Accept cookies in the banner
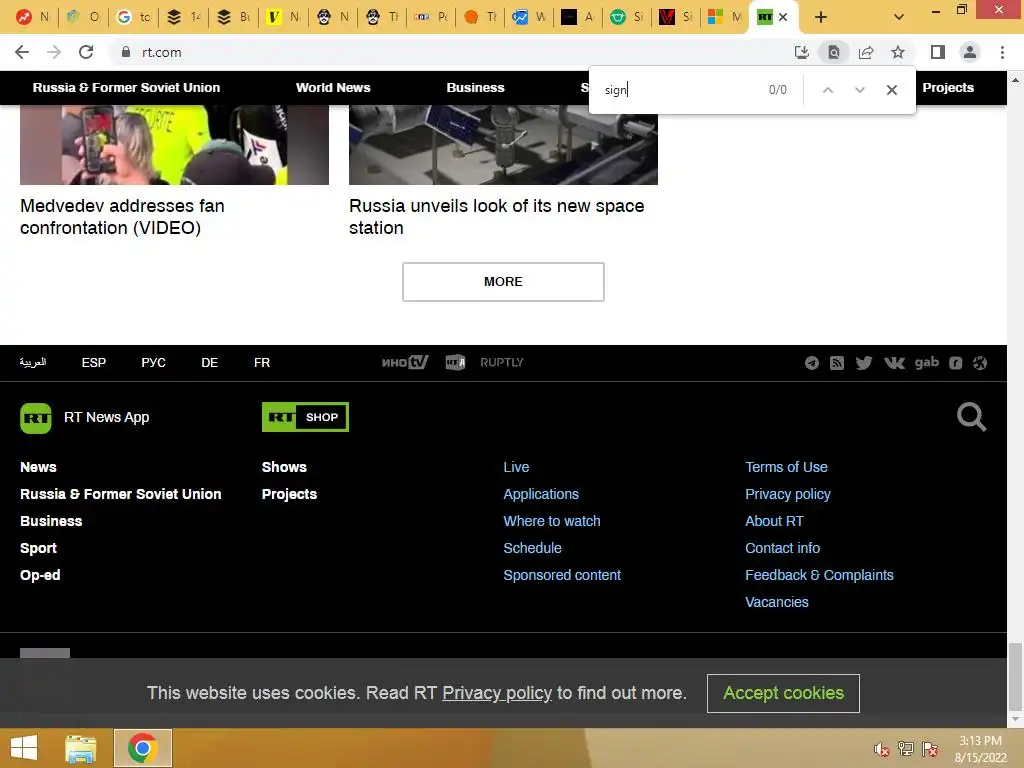The height and width of the screenshot is (768, 1024). point(783,693)
